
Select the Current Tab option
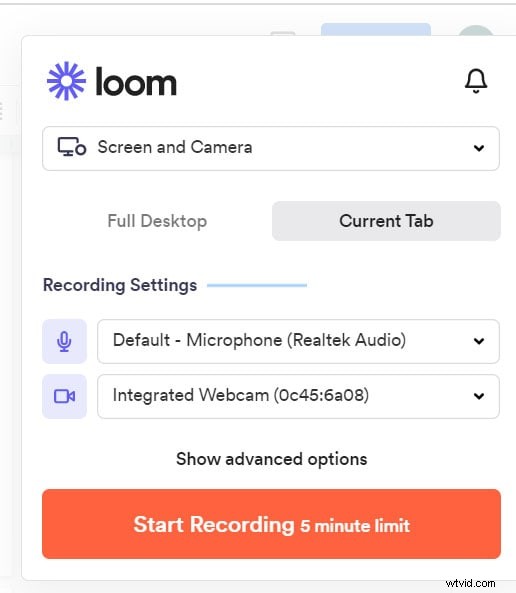tap(386, 221)
